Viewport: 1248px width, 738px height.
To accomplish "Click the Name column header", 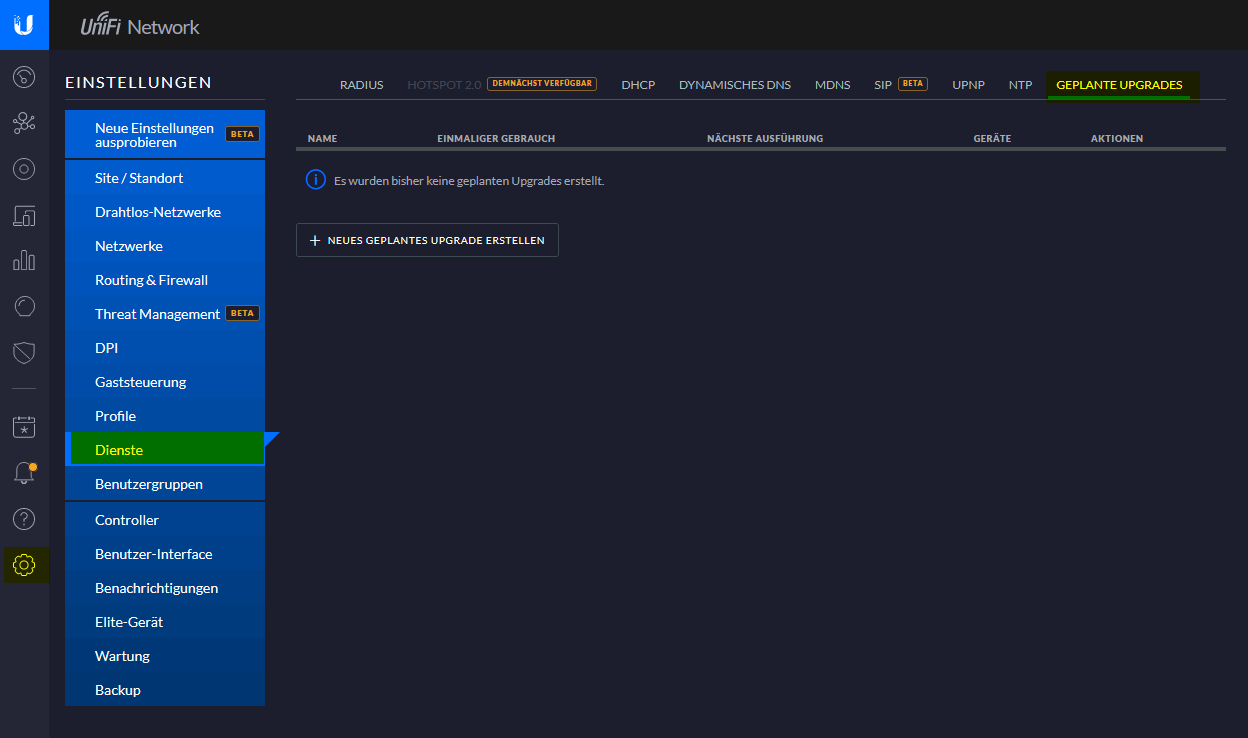I will point(322,138).
